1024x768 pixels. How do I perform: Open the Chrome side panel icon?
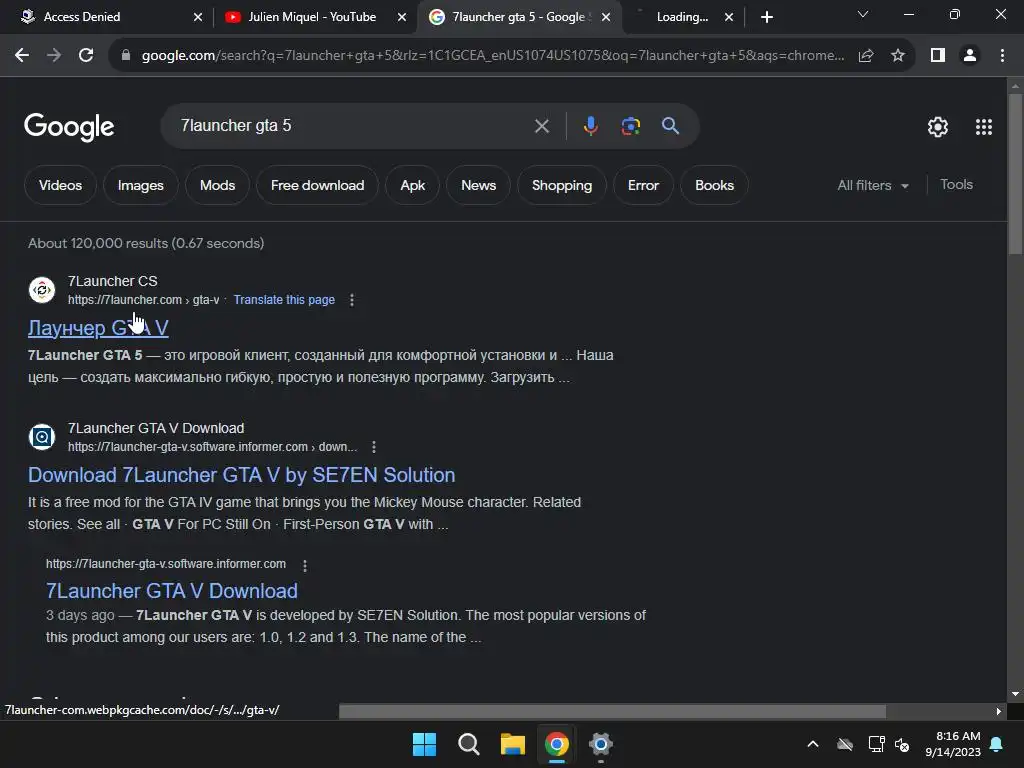click(x=938, y=56)
